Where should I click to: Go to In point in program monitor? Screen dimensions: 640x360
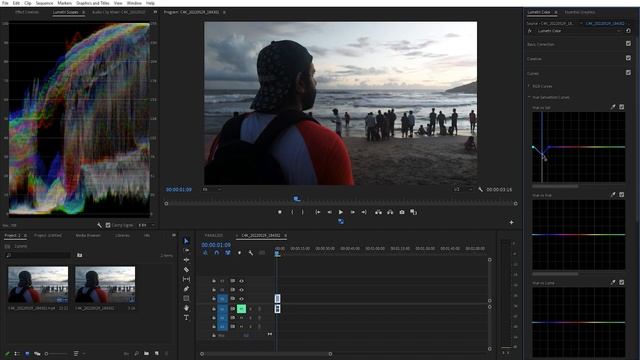pyautogui.click(x=318, y=212)
